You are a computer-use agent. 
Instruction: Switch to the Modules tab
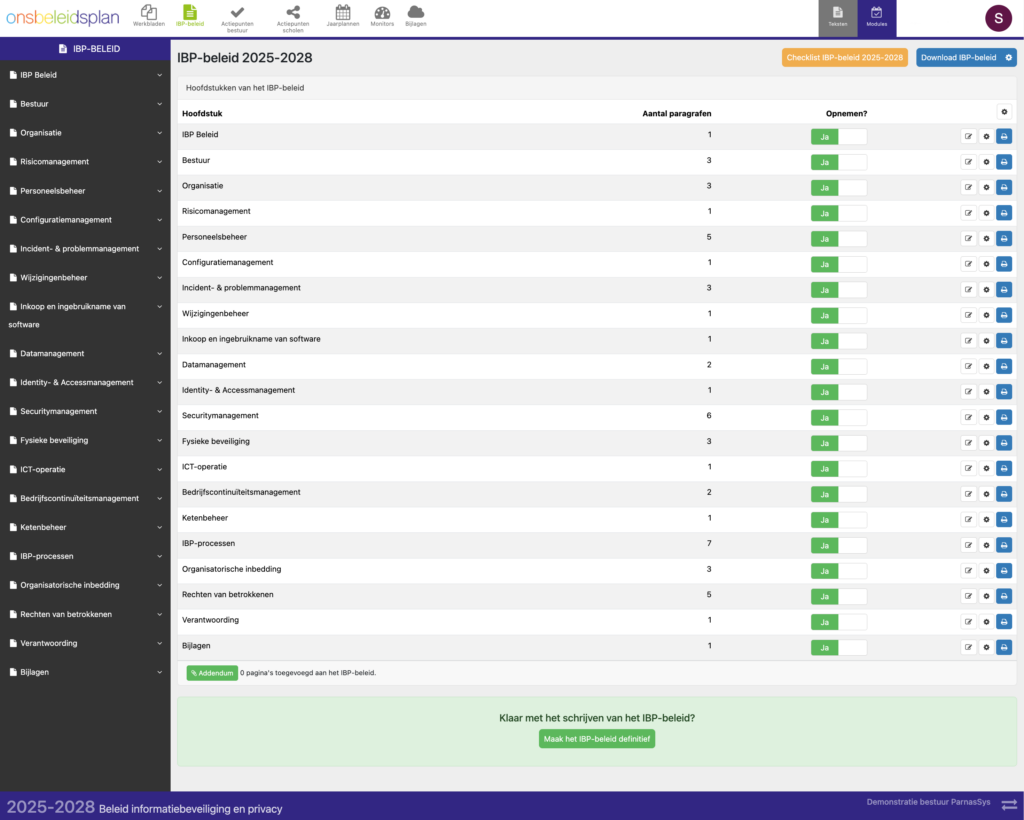click(876, 18)
